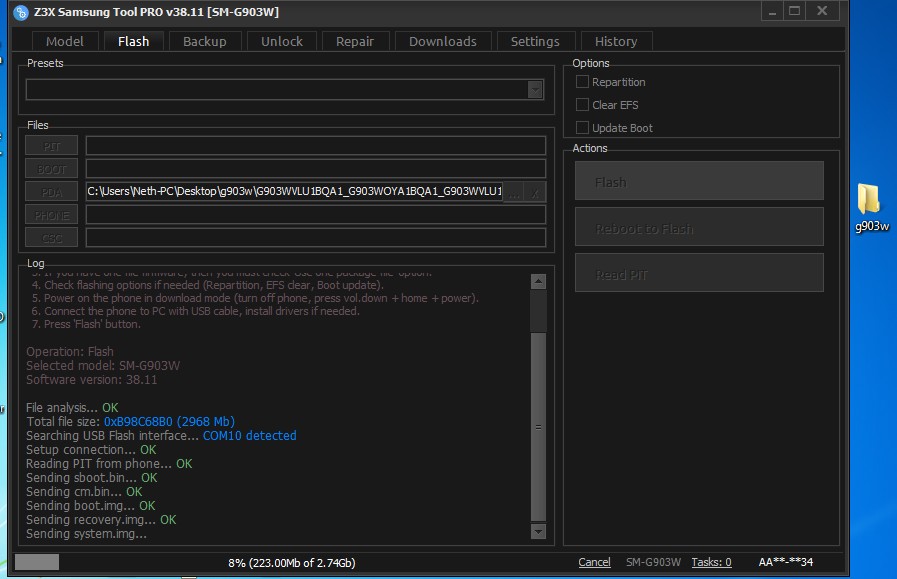Click the browse '...' button for PDA file
This screenshot has height=579, width=897.
tap(514, 192)
